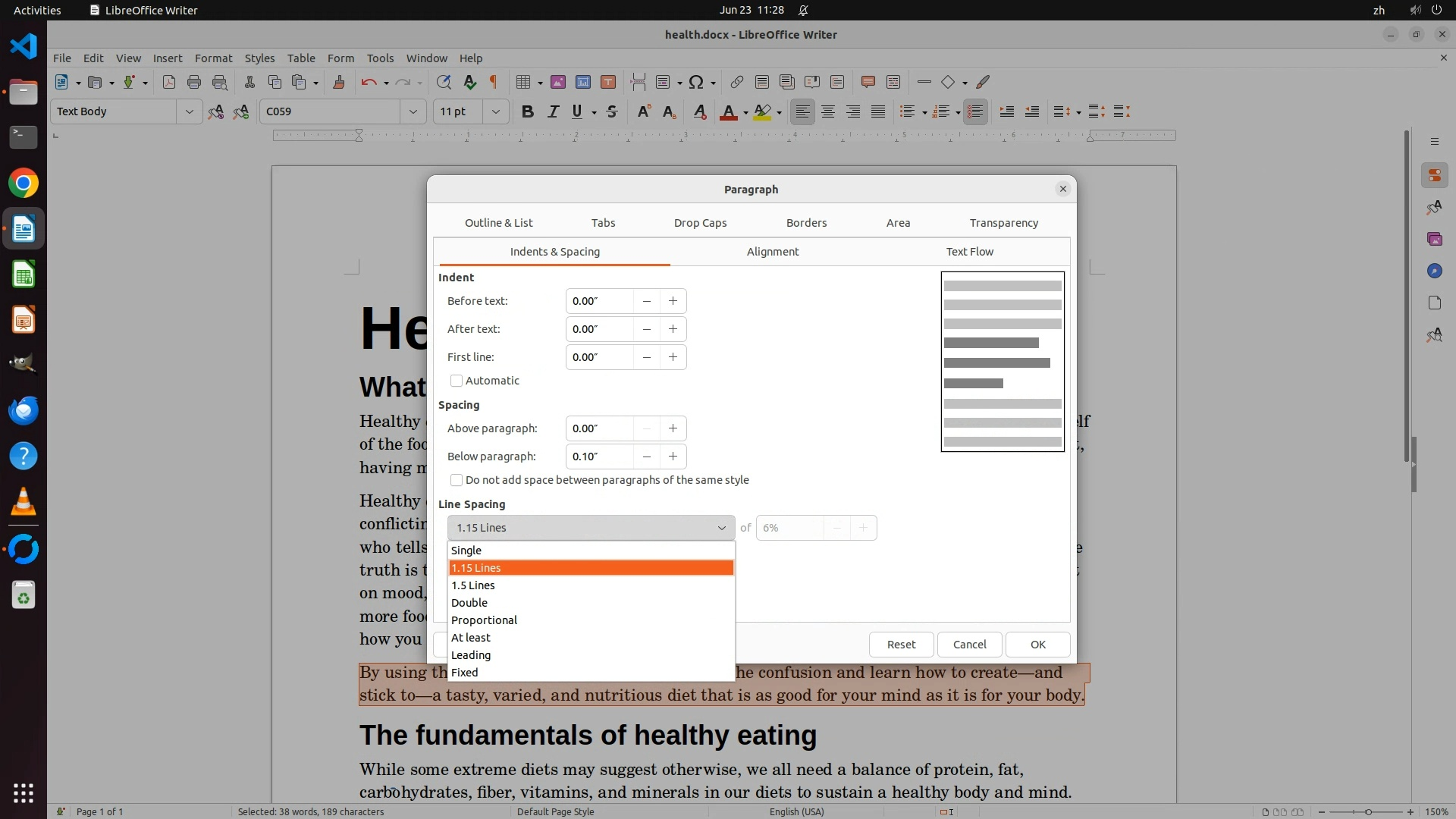This screenshot has width=1456, height=819.
Task: Click the zoom slider in status bar
Action: pos(1367,812)
